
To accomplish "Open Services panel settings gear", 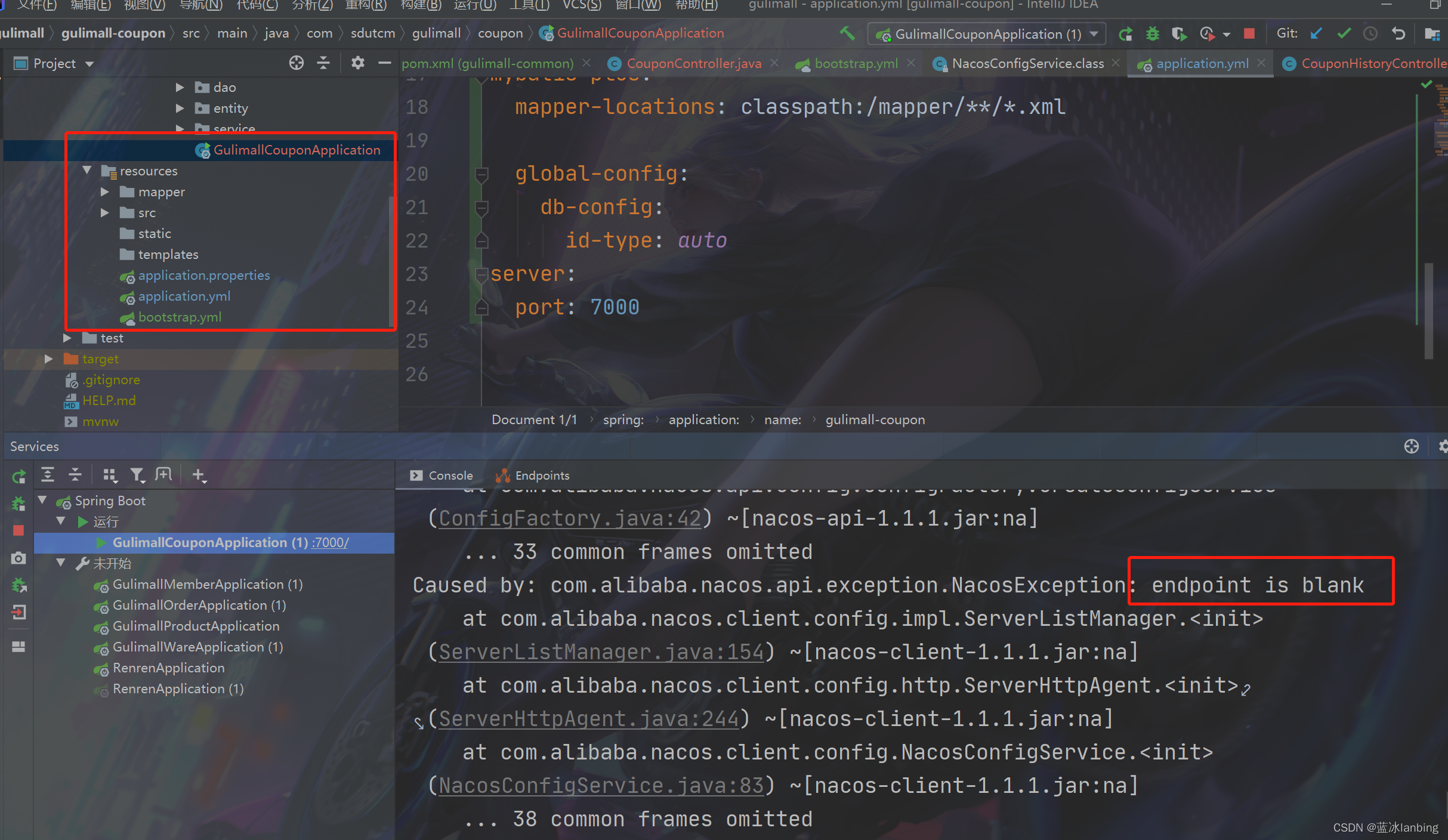I will tap(1442, 446).
